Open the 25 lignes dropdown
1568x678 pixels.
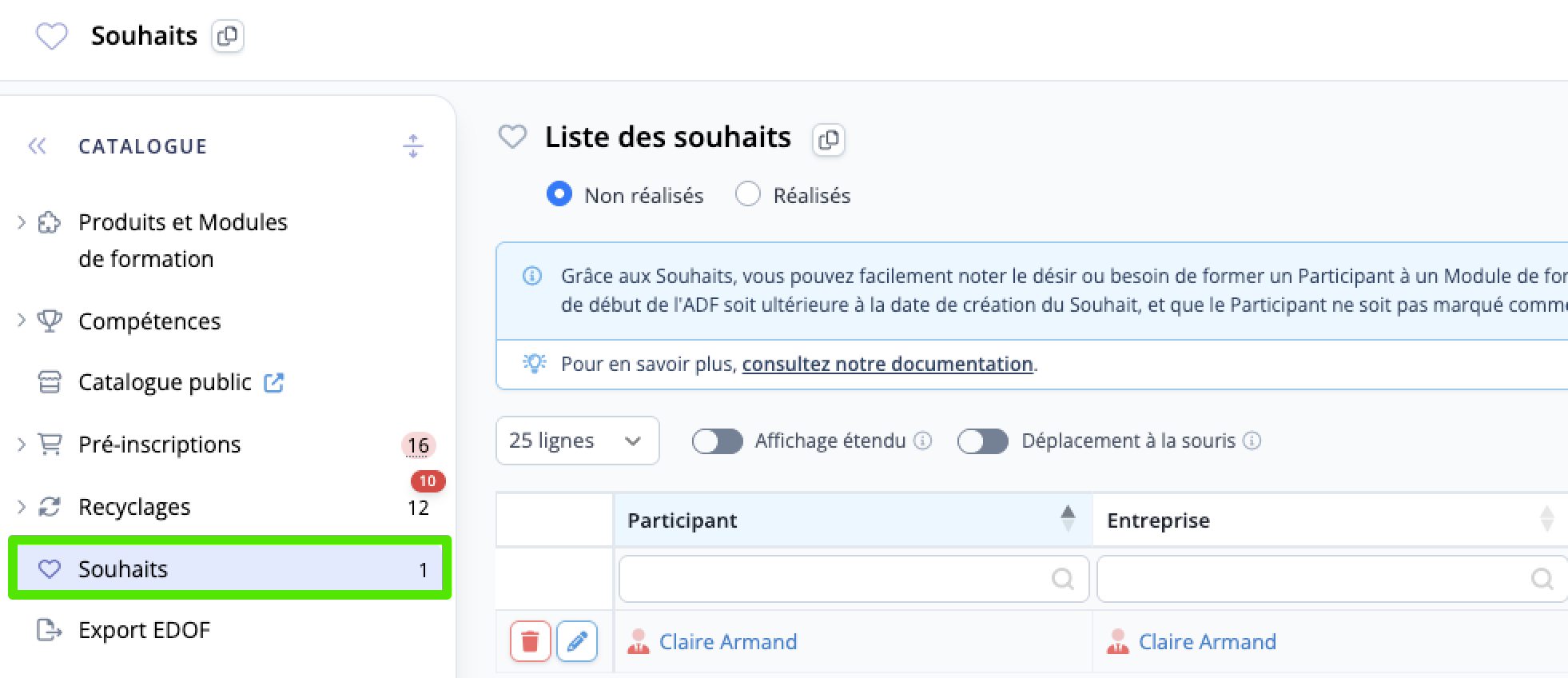(x=578, y=441)
